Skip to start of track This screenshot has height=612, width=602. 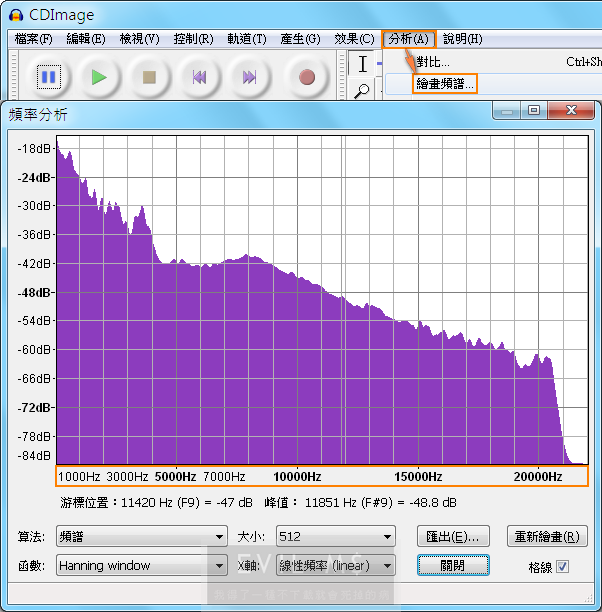[199, 77]
